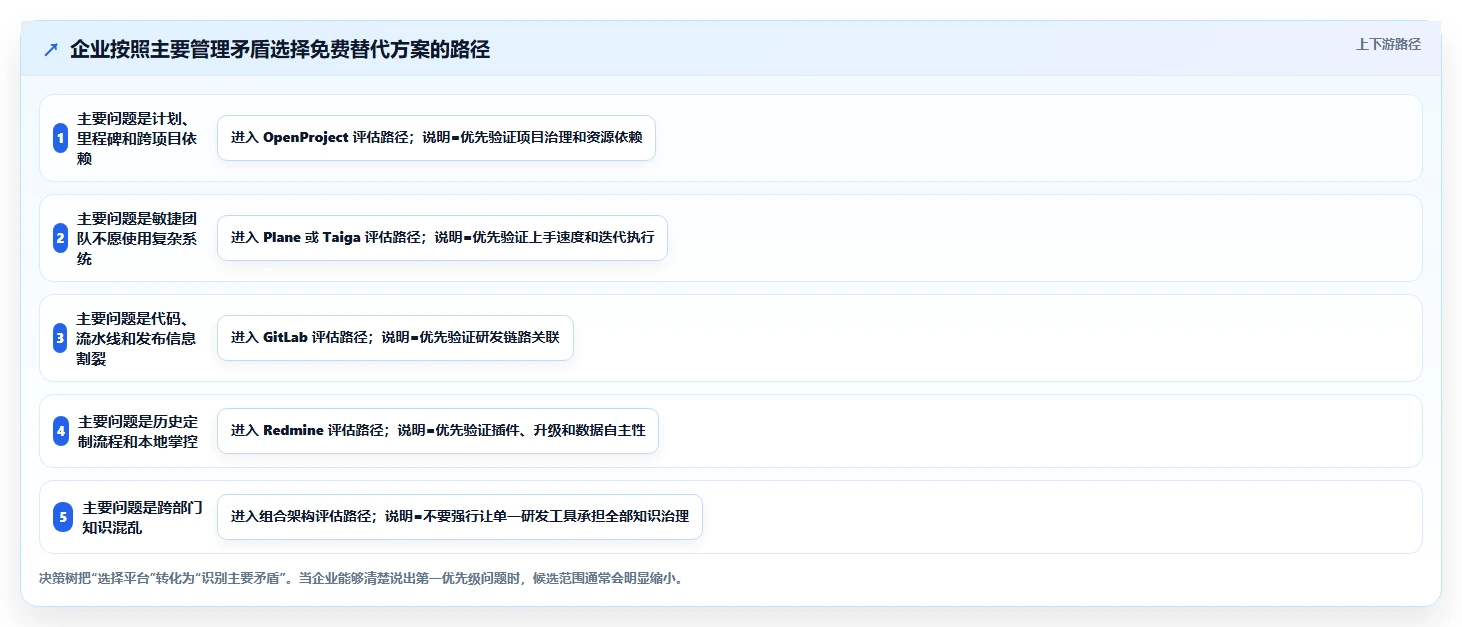The height and width of the screenshot is (627, 1462).
Task: Open the GitLab 评估路径 box
Action: tap(395, 338)
